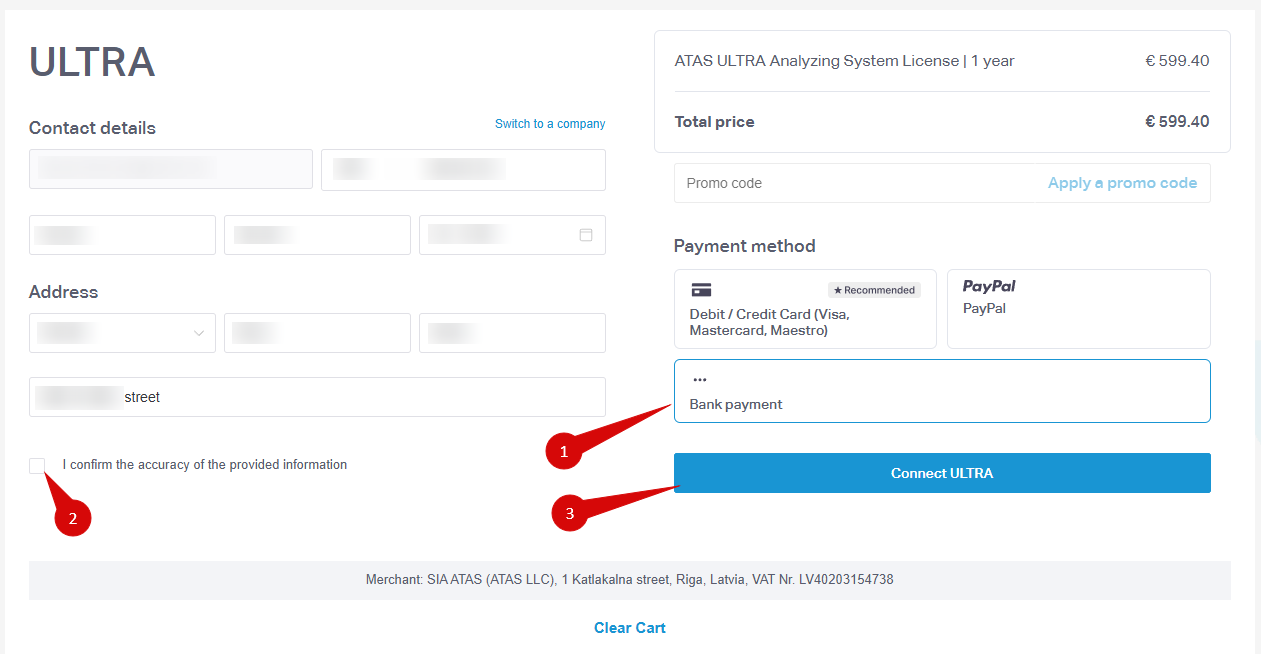
Task: Open the calendar date picker icon
Action: (586, 235)
